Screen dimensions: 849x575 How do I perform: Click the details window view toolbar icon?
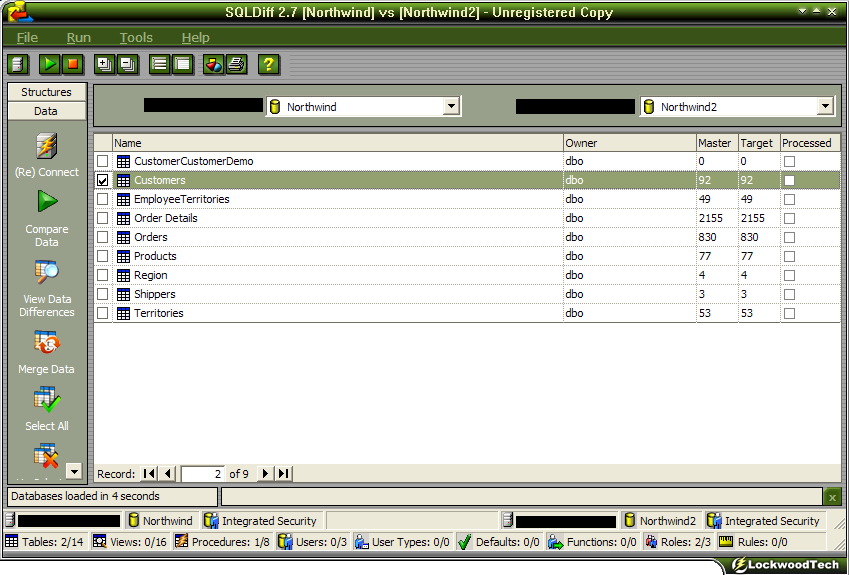(x=183, y=64)
